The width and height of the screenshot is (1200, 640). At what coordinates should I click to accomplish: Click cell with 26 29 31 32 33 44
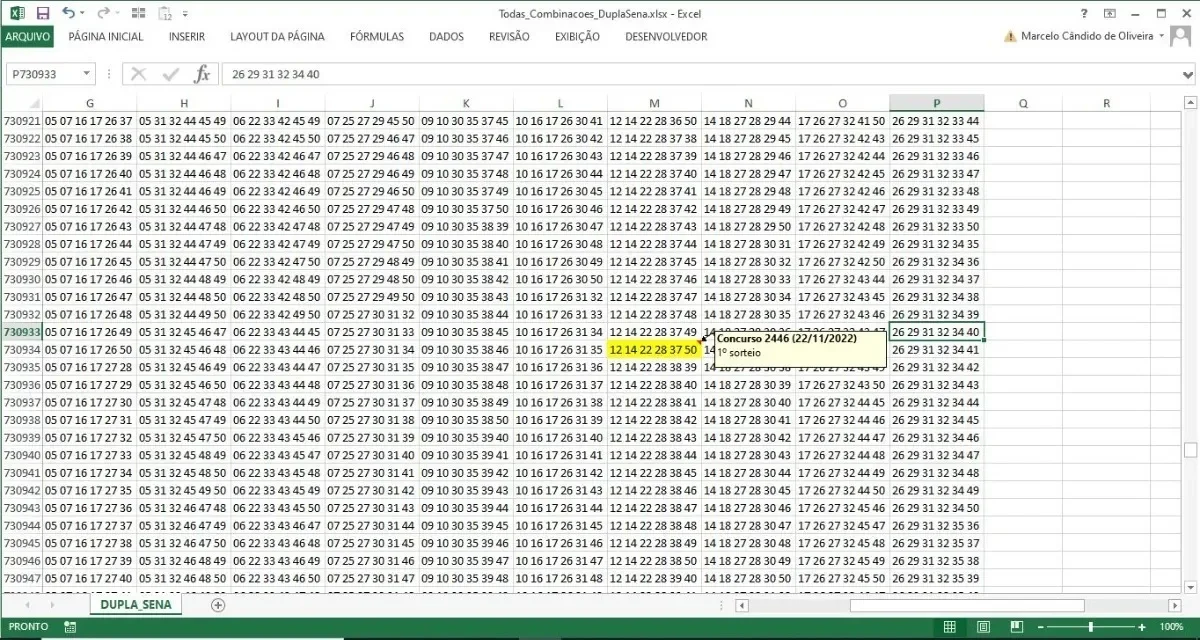[936, 121]
